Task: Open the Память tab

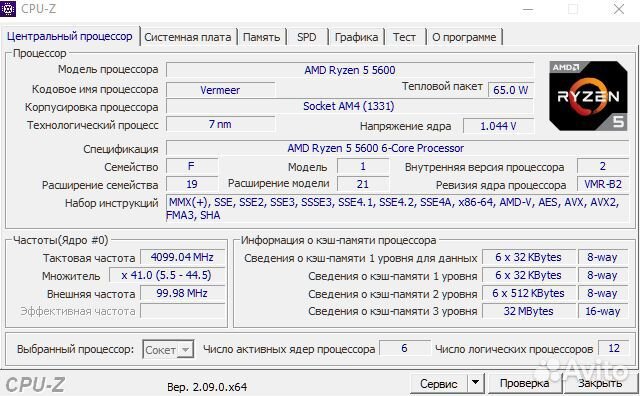Action: point(262,37)
